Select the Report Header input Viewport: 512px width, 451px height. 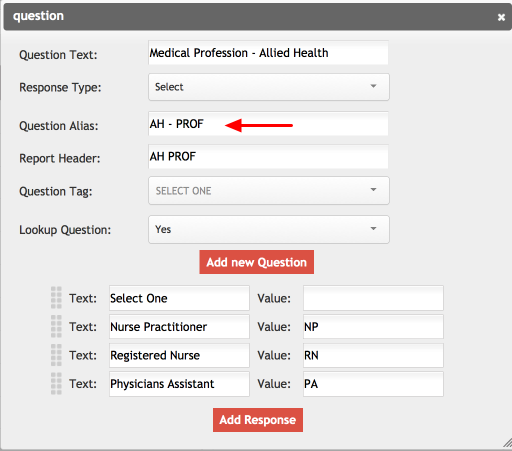coord(268,156)
